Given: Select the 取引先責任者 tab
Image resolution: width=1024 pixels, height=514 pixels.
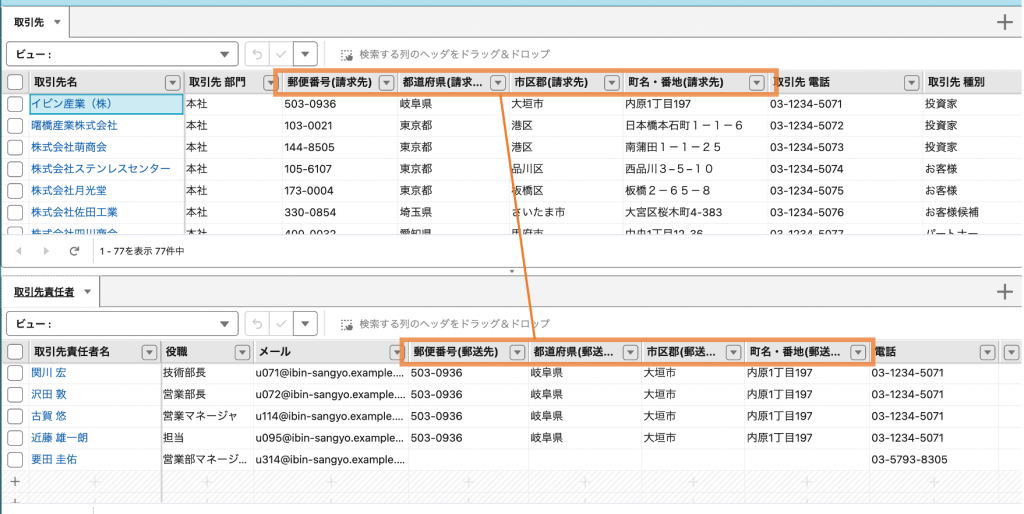Looking at the screenshot, I should click(45, 292).
